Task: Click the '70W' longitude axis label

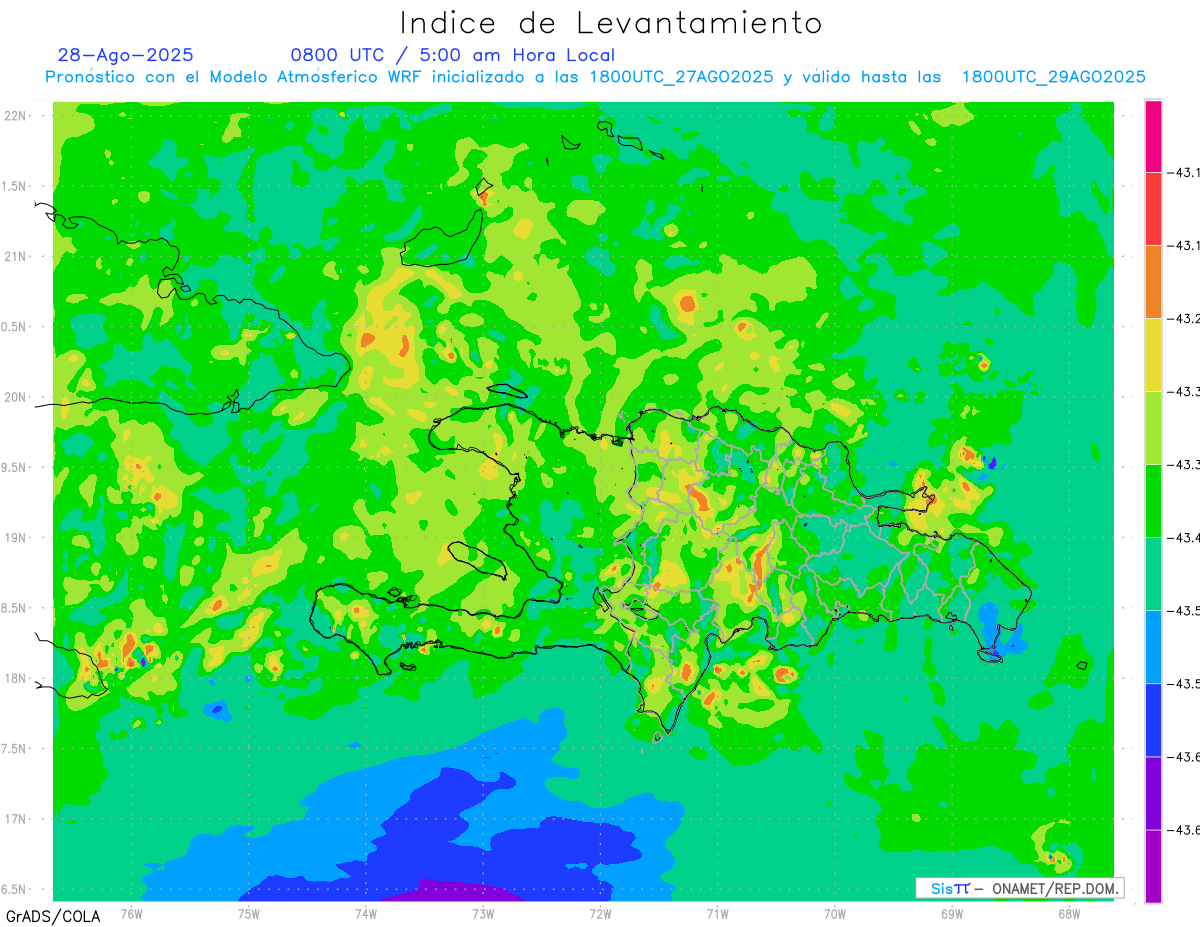Action: [834, 913]
